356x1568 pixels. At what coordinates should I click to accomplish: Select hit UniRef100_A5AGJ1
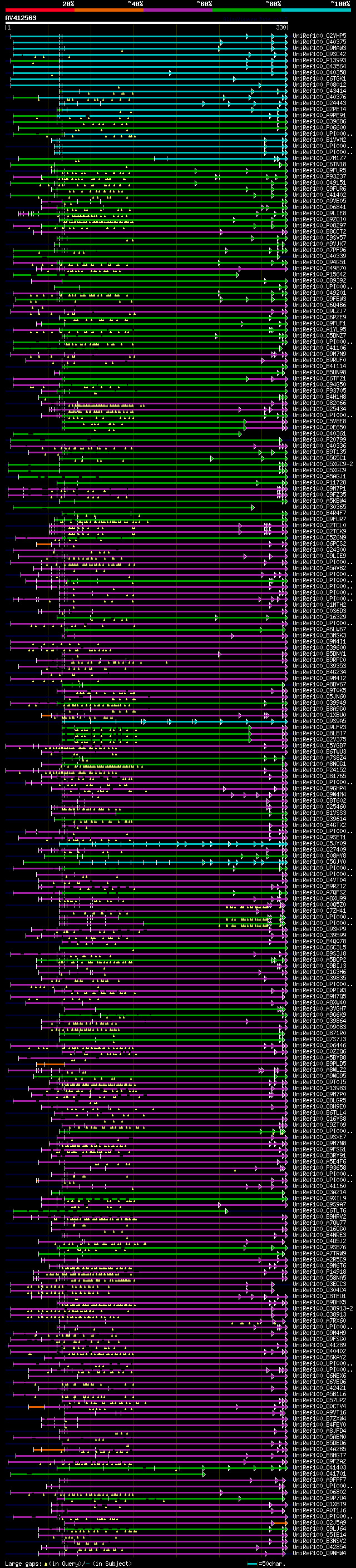(x=319, y=476)
